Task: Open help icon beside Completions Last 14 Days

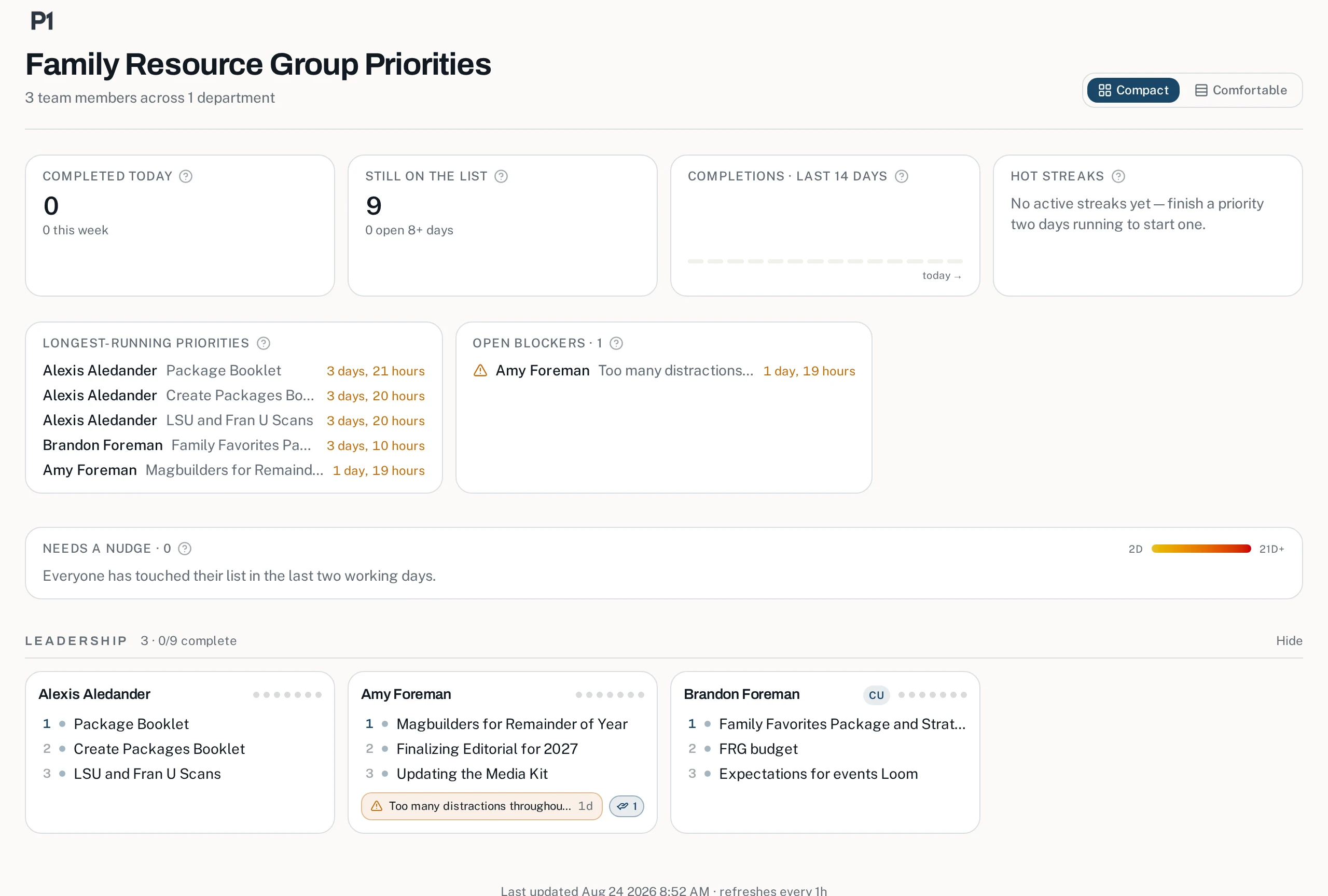Action: (x=902, y=176)
